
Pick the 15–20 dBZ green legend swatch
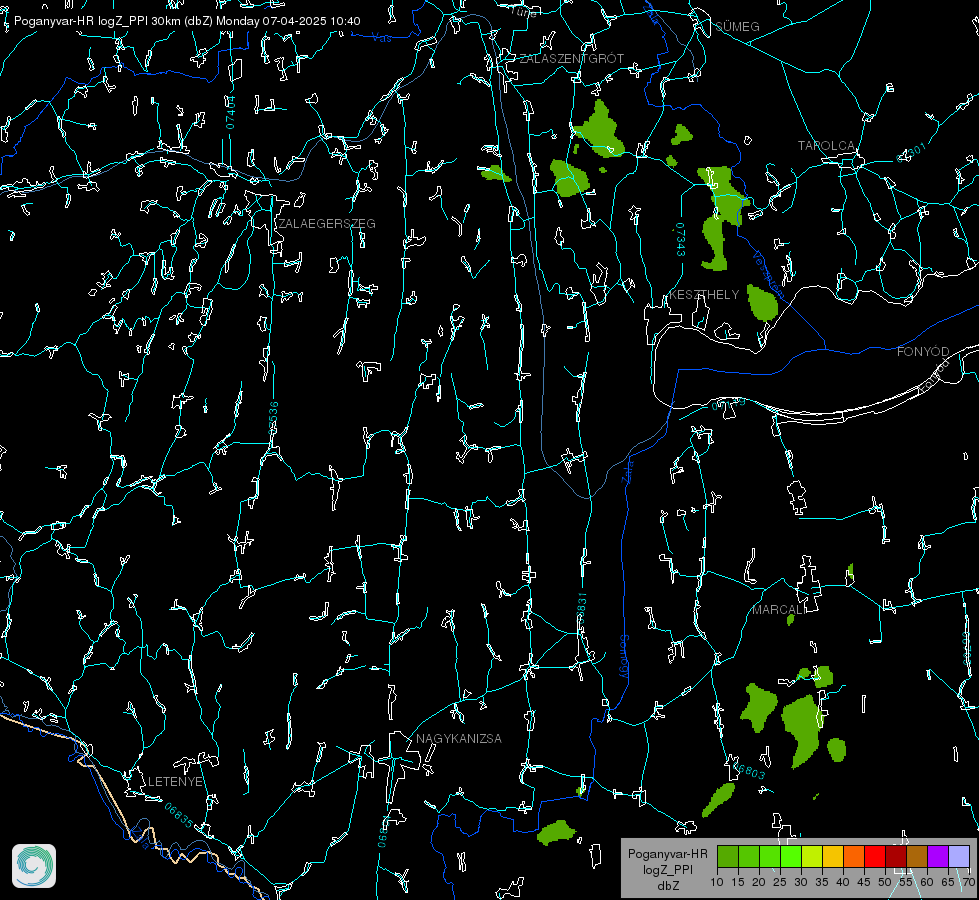pos(749,856)
